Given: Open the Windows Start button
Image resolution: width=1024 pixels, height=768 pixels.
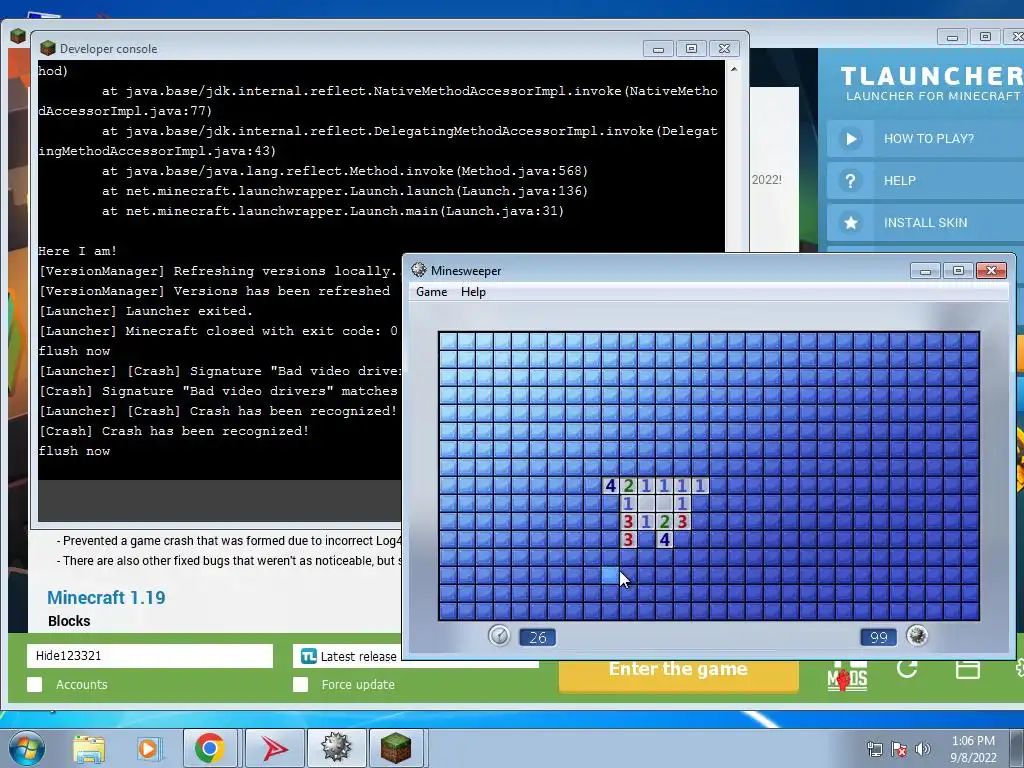Looking at the screenshot, I should point(26,748).
